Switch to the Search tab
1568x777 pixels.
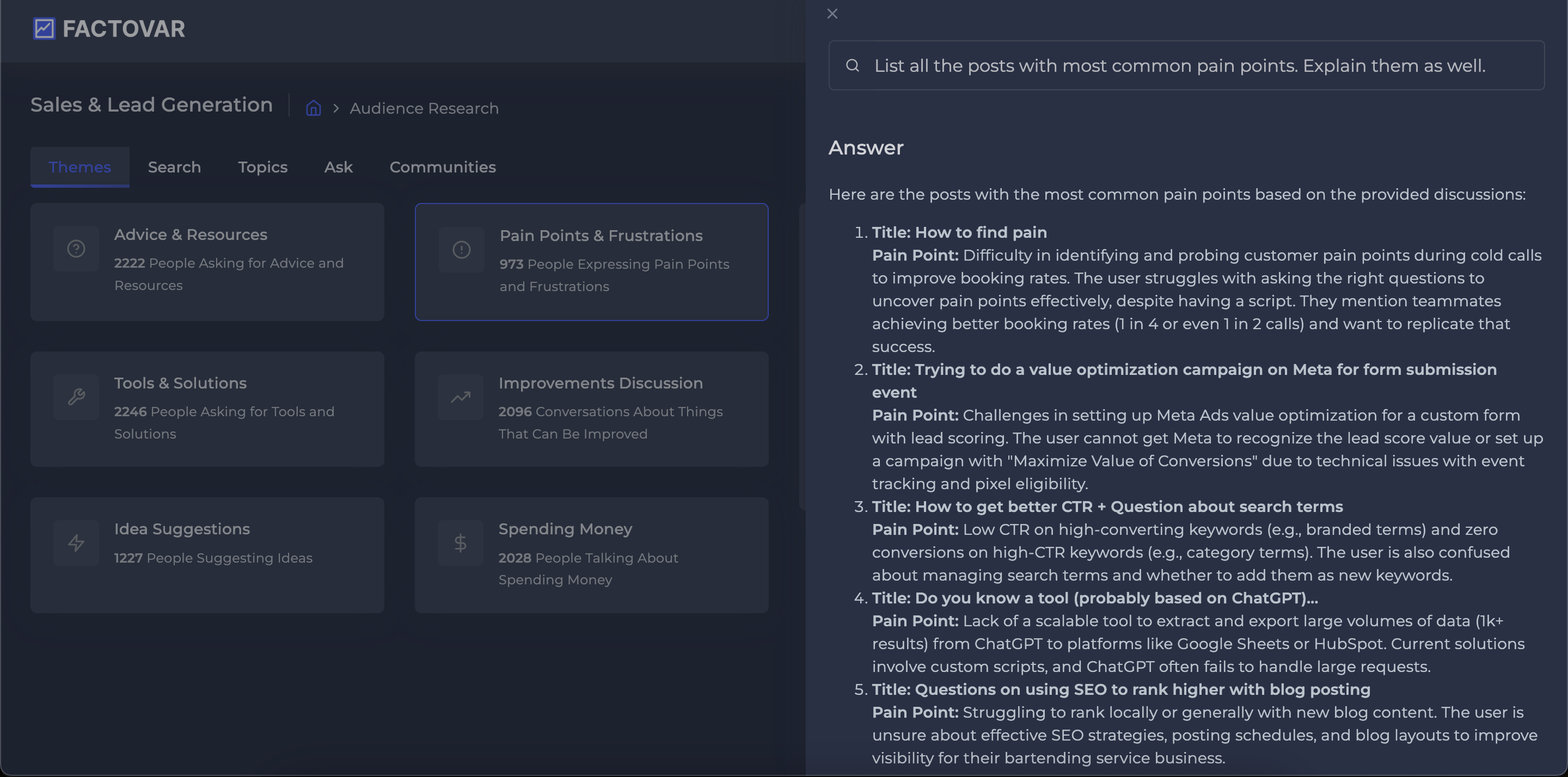(174, 168)
